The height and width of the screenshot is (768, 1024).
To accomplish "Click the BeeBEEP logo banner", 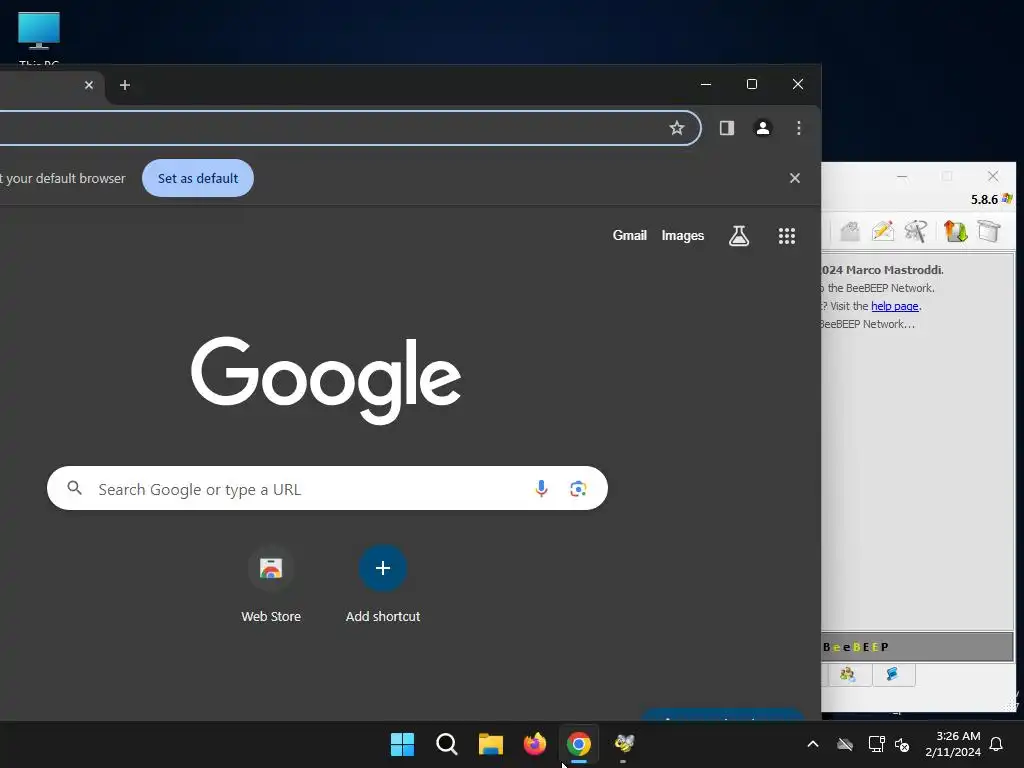I will coord(917,647).
